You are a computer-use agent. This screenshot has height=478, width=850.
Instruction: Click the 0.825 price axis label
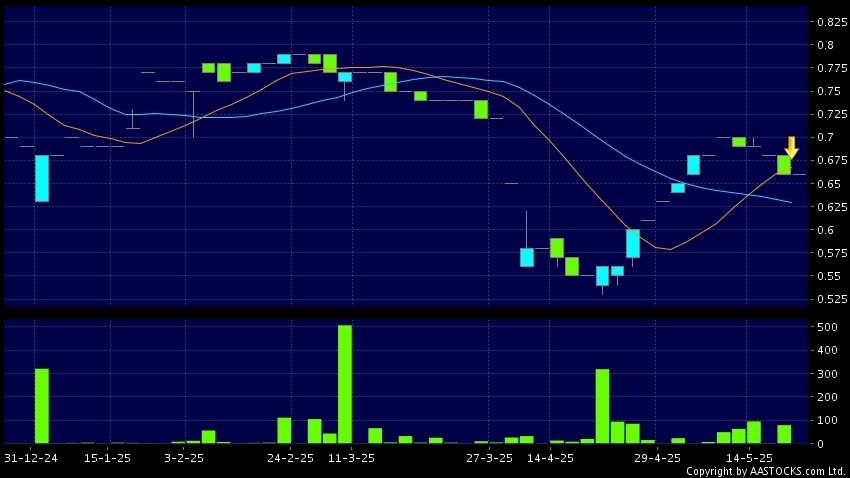pos(832,22)
